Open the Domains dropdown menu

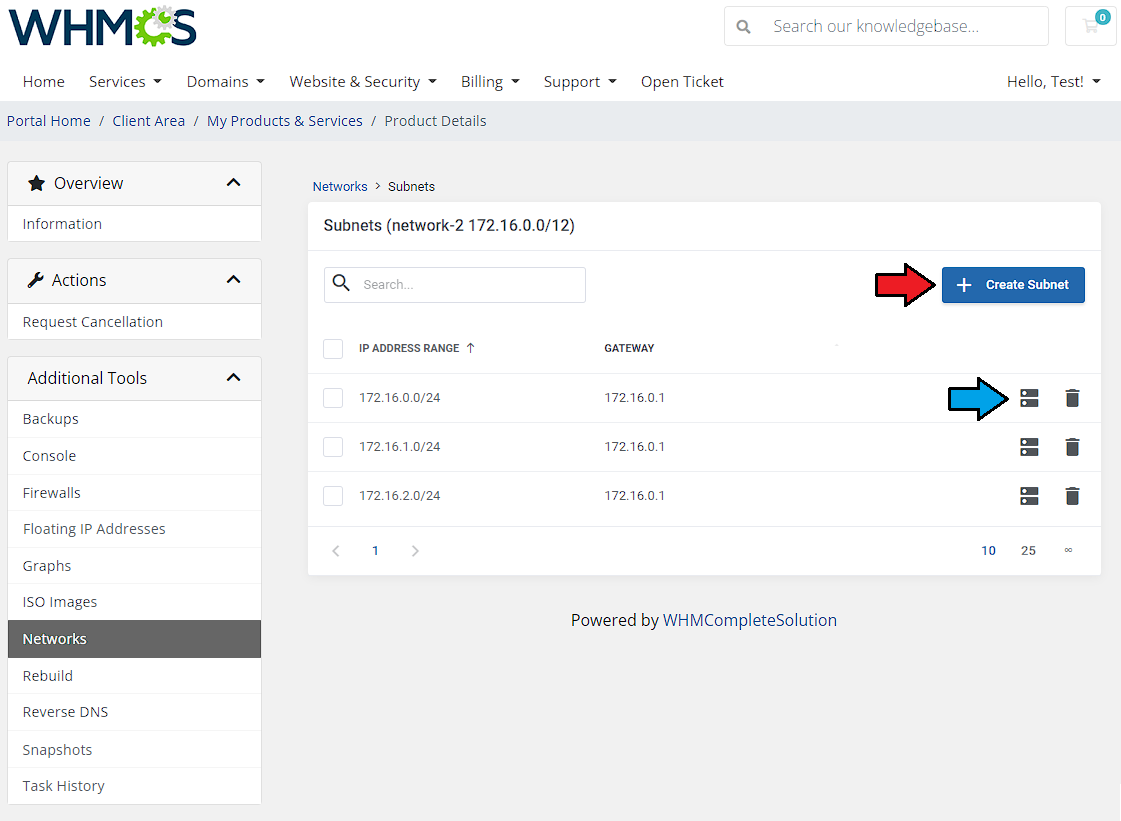coord(225,82)
